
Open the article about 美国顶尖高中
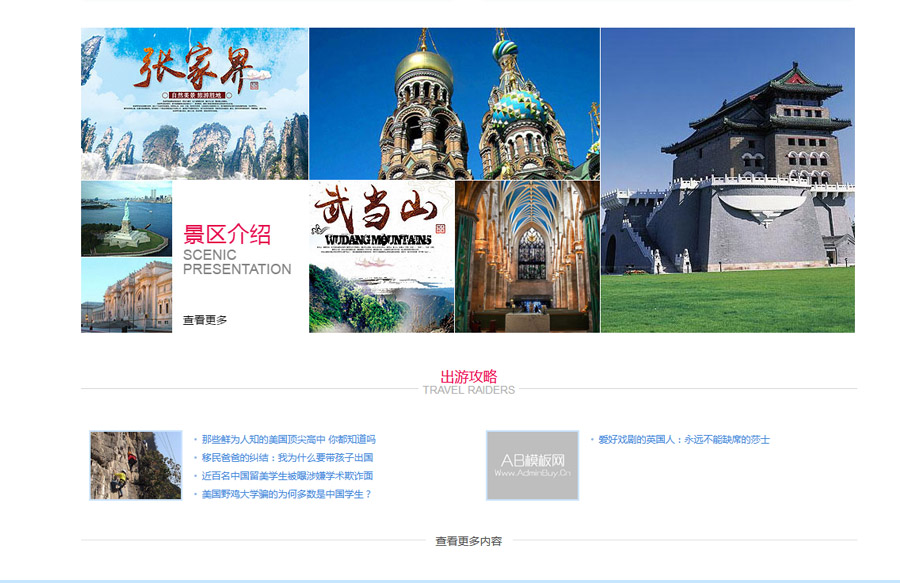288,440
